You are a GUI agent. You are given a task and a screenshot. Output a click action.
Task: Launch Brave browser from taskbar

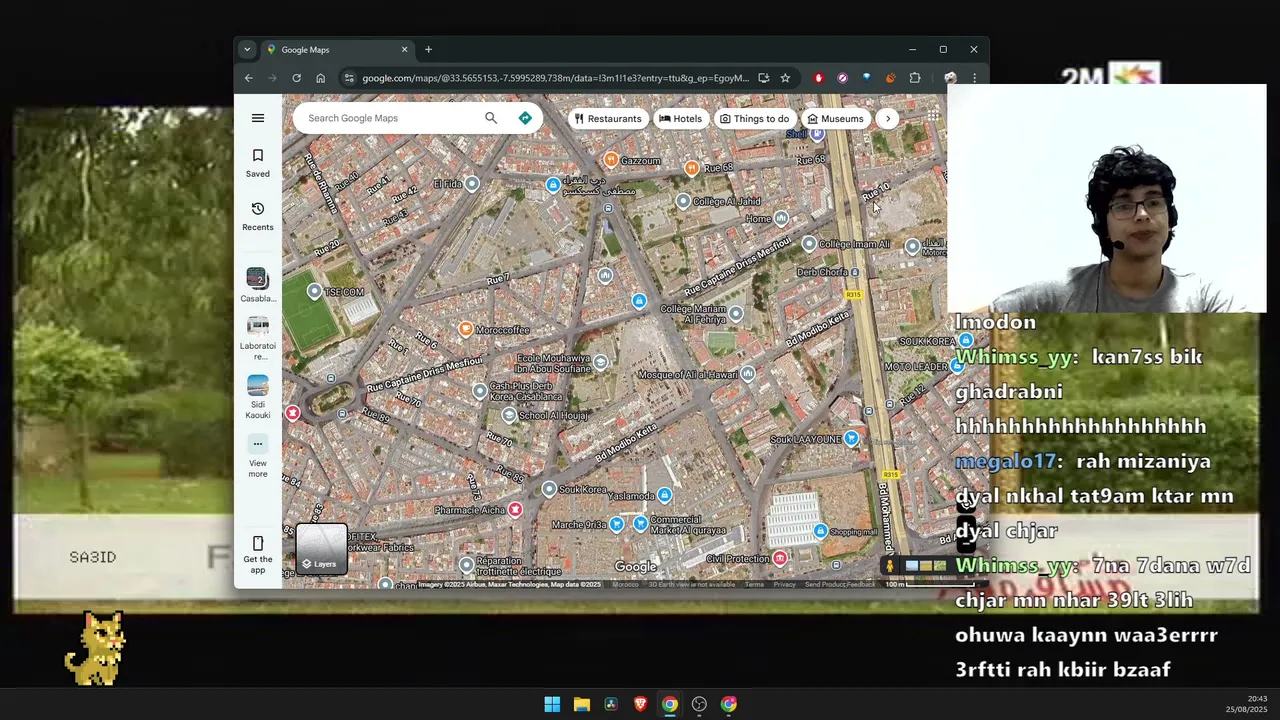pos(640,704)
